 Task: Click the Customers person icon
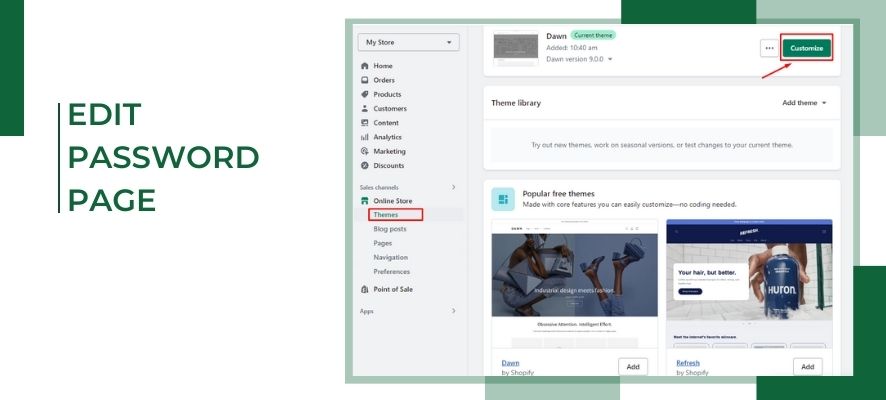click(364, 108)
